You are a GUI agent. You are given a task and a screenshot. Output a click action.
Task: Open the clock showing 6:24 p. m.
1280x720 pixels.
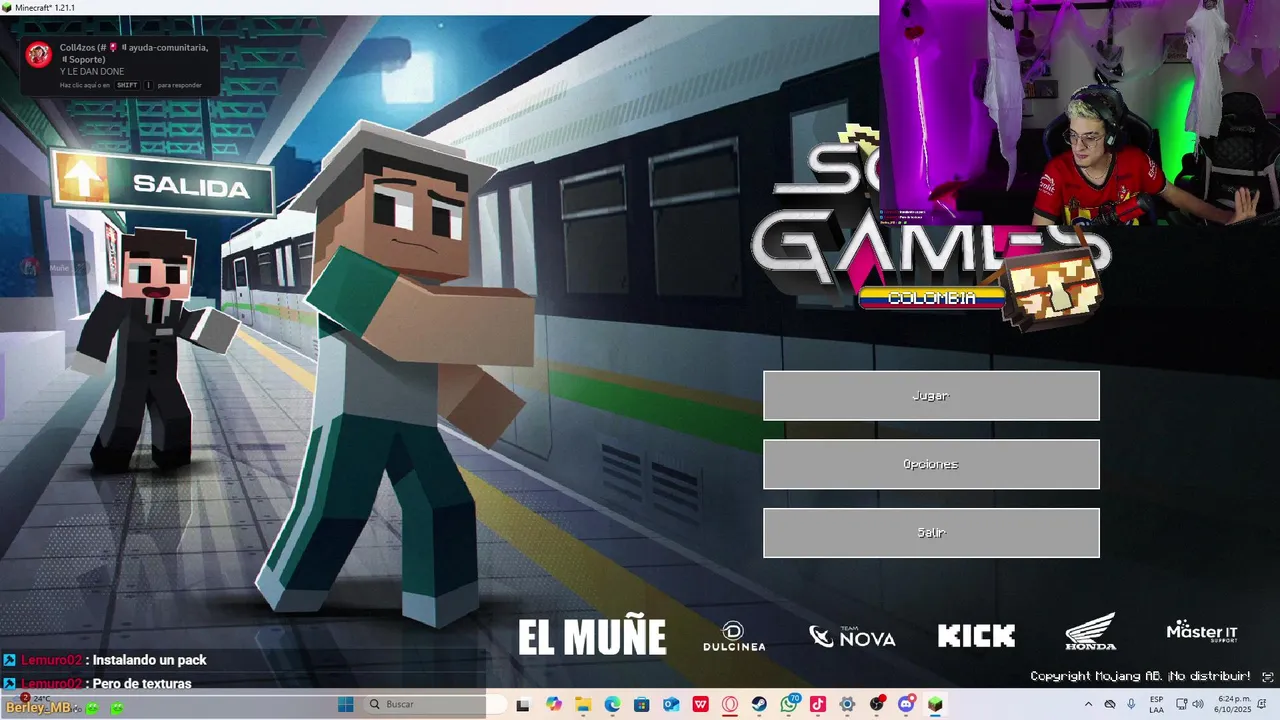1233,704
